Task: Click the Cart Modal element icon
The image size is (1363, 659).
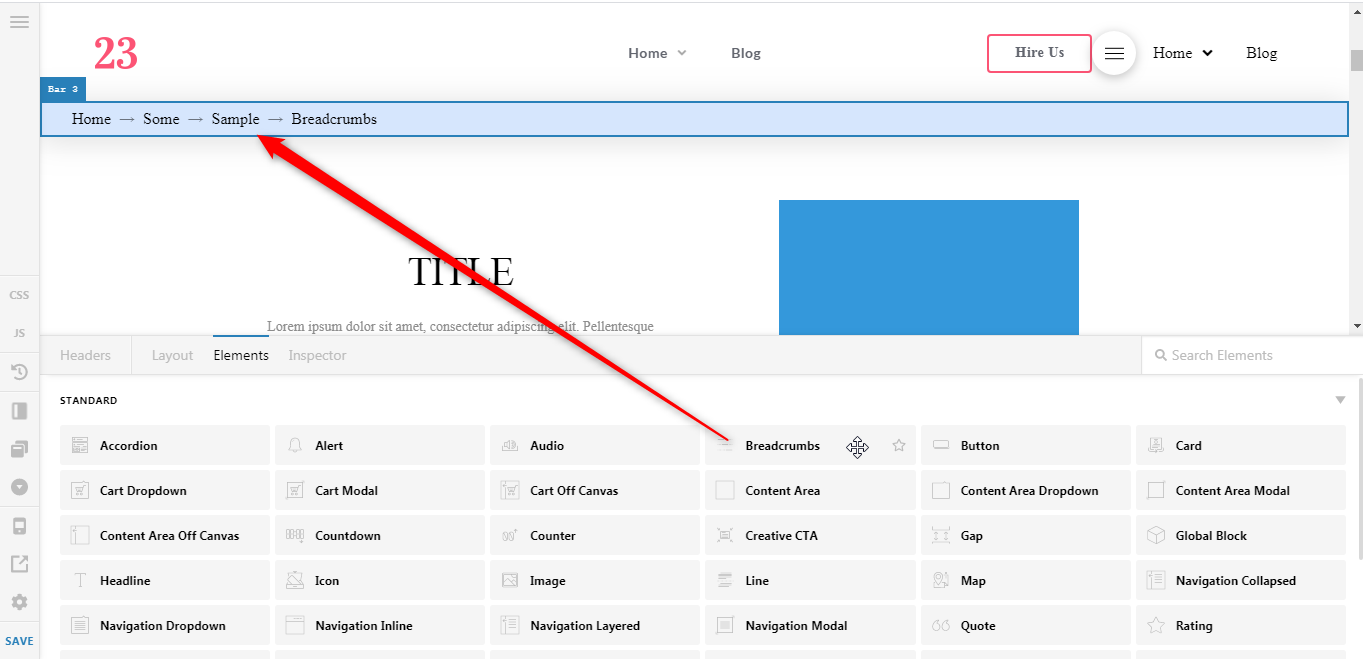Action: (x=295, y=491)
